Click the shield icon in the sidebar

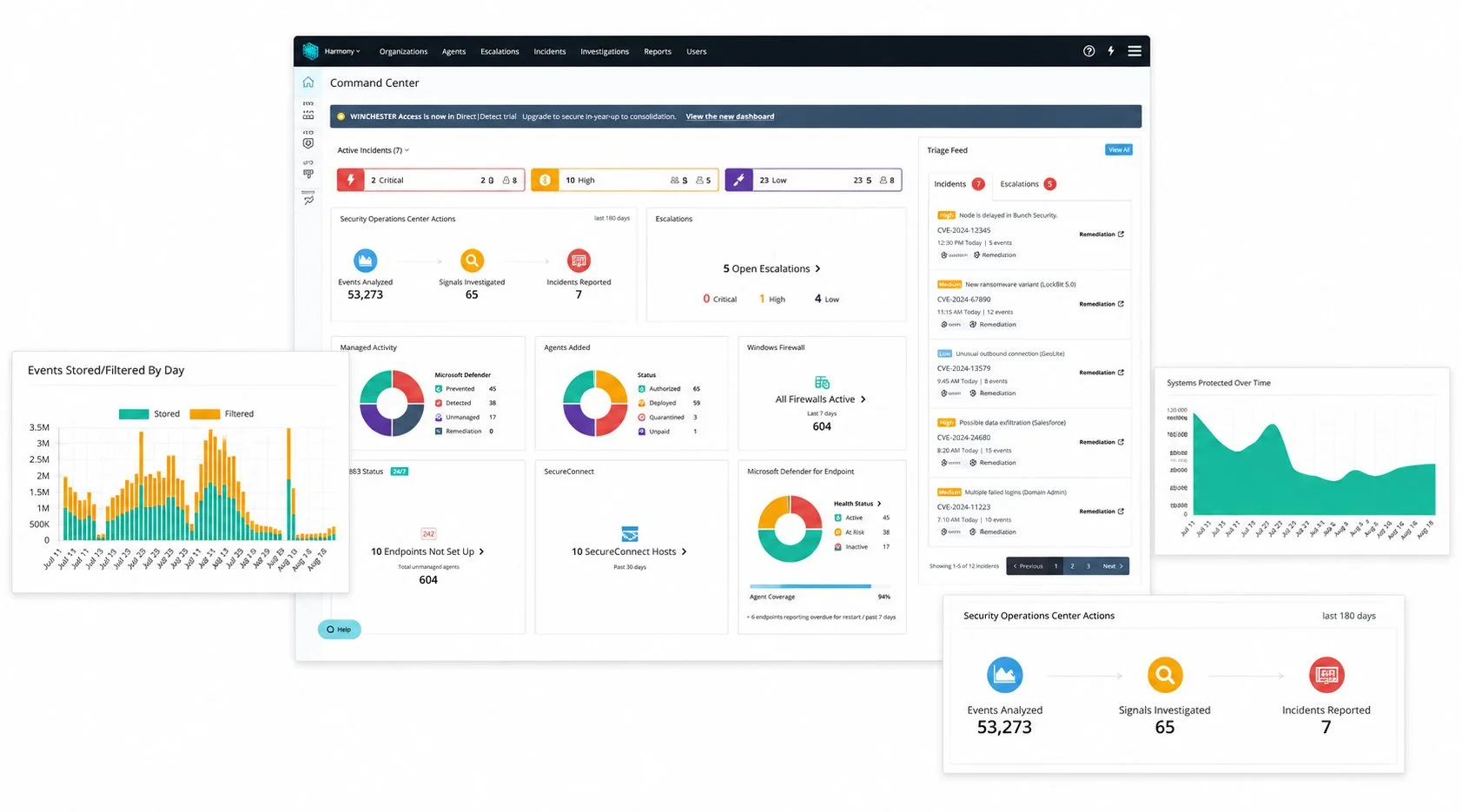pyautogui.click(x=308, y=143)
